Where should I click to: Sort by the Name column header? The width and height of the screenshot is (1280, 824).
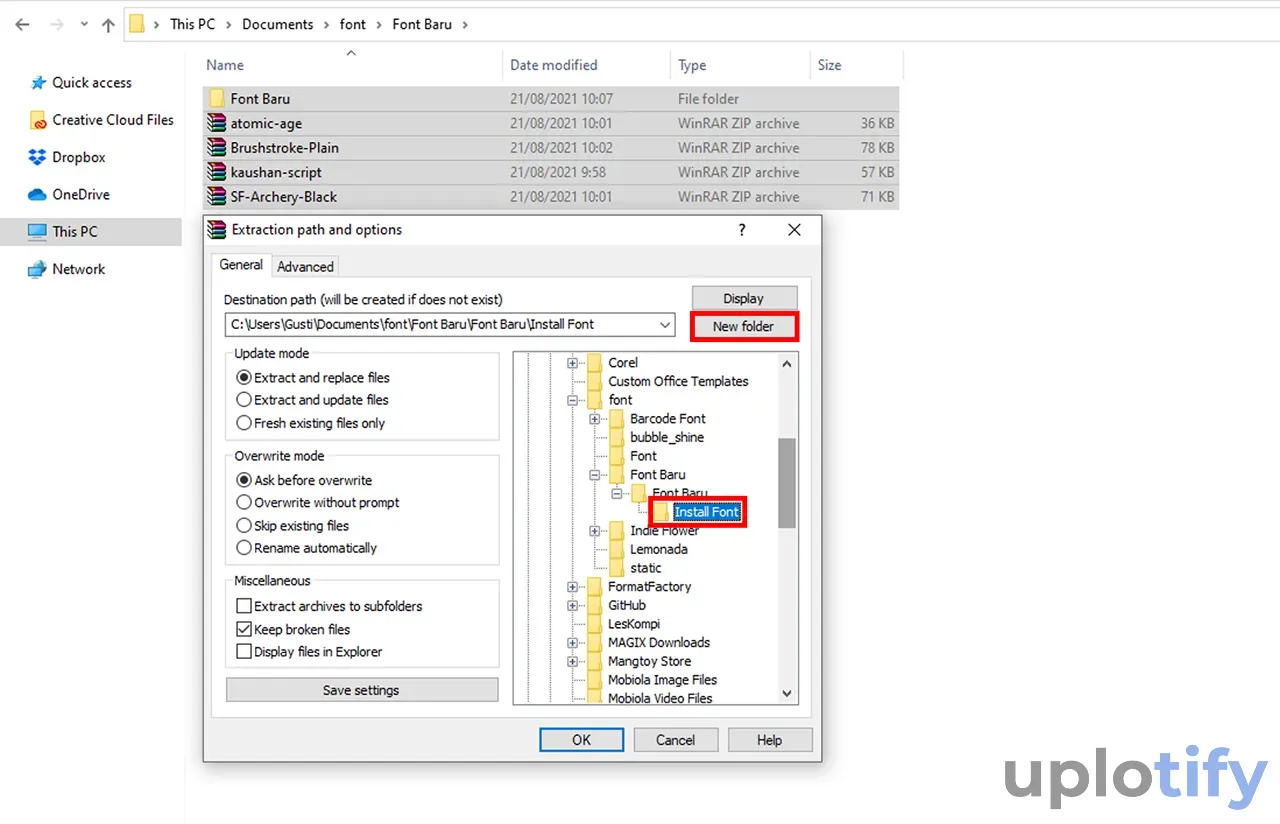[225, 65]
